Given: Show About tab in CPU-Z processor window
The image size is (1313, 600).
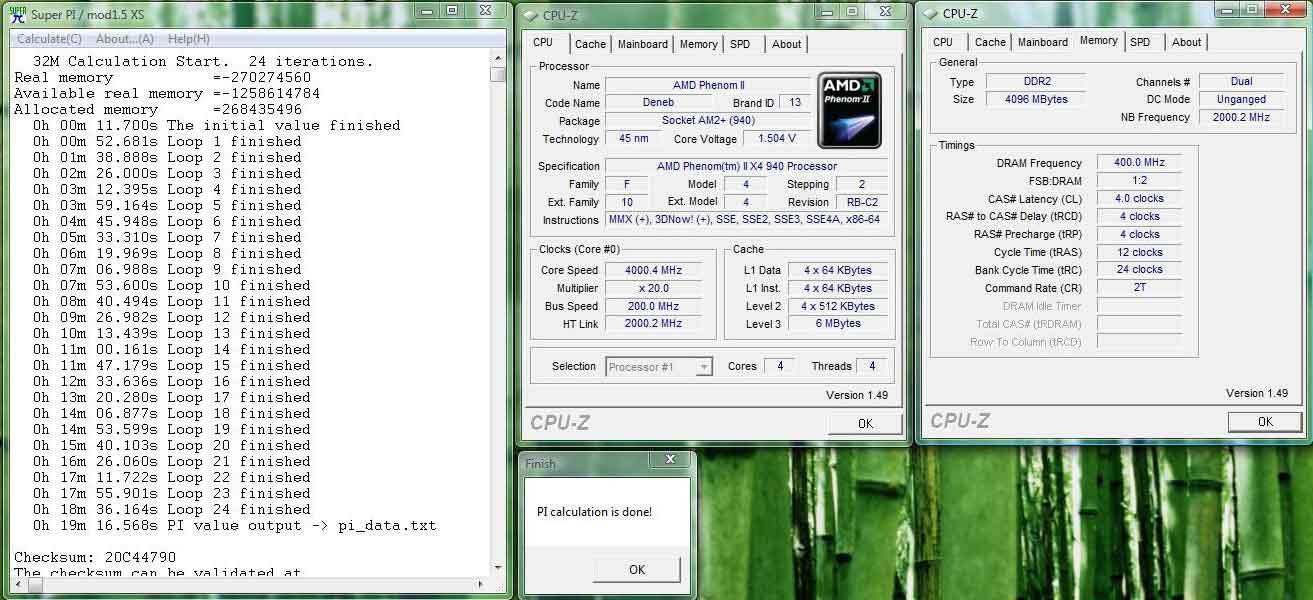Looking at the screenshot, I should click(x=787, y=44).
